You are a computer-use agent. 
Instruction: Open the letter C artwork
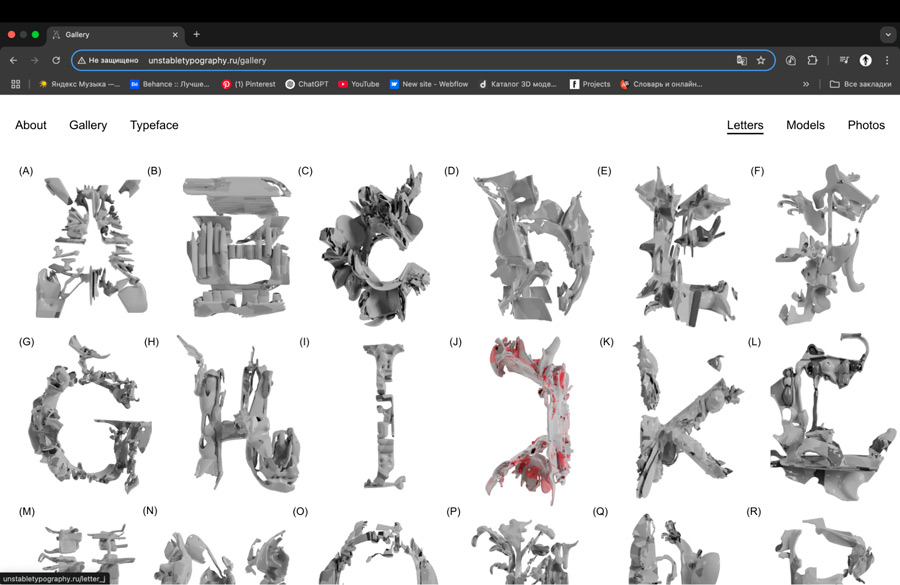tap(374, 245)
